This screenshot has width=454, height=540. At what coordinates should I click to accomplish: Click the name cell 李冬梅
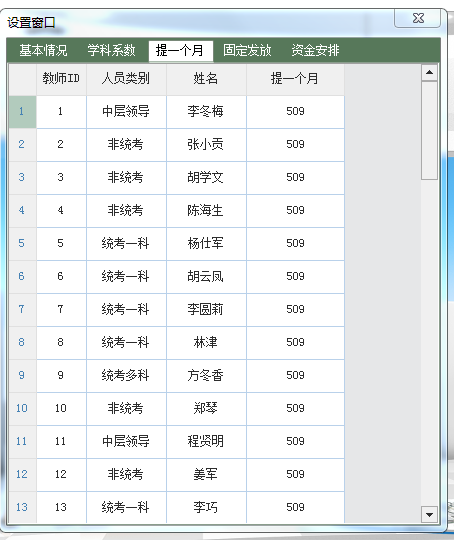click(206, 112)
